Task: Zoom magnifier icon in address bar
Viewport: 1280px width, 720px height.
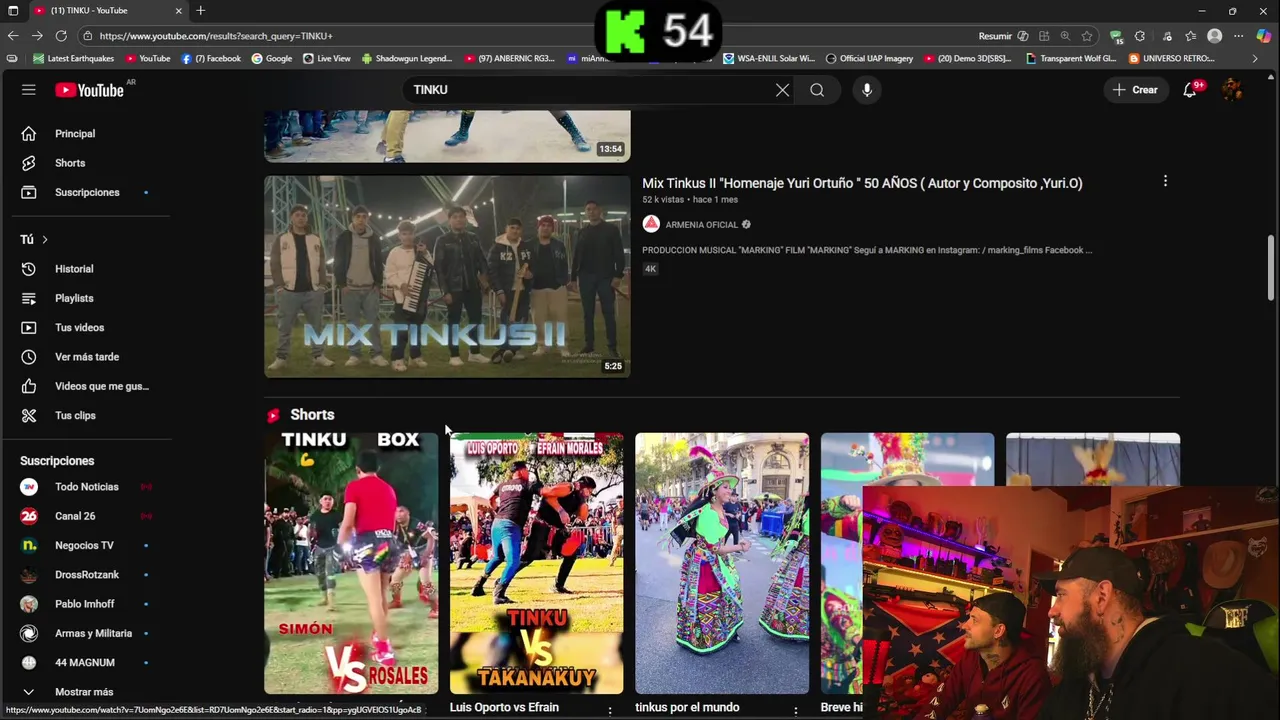Action: click(x=1065, y=36)
